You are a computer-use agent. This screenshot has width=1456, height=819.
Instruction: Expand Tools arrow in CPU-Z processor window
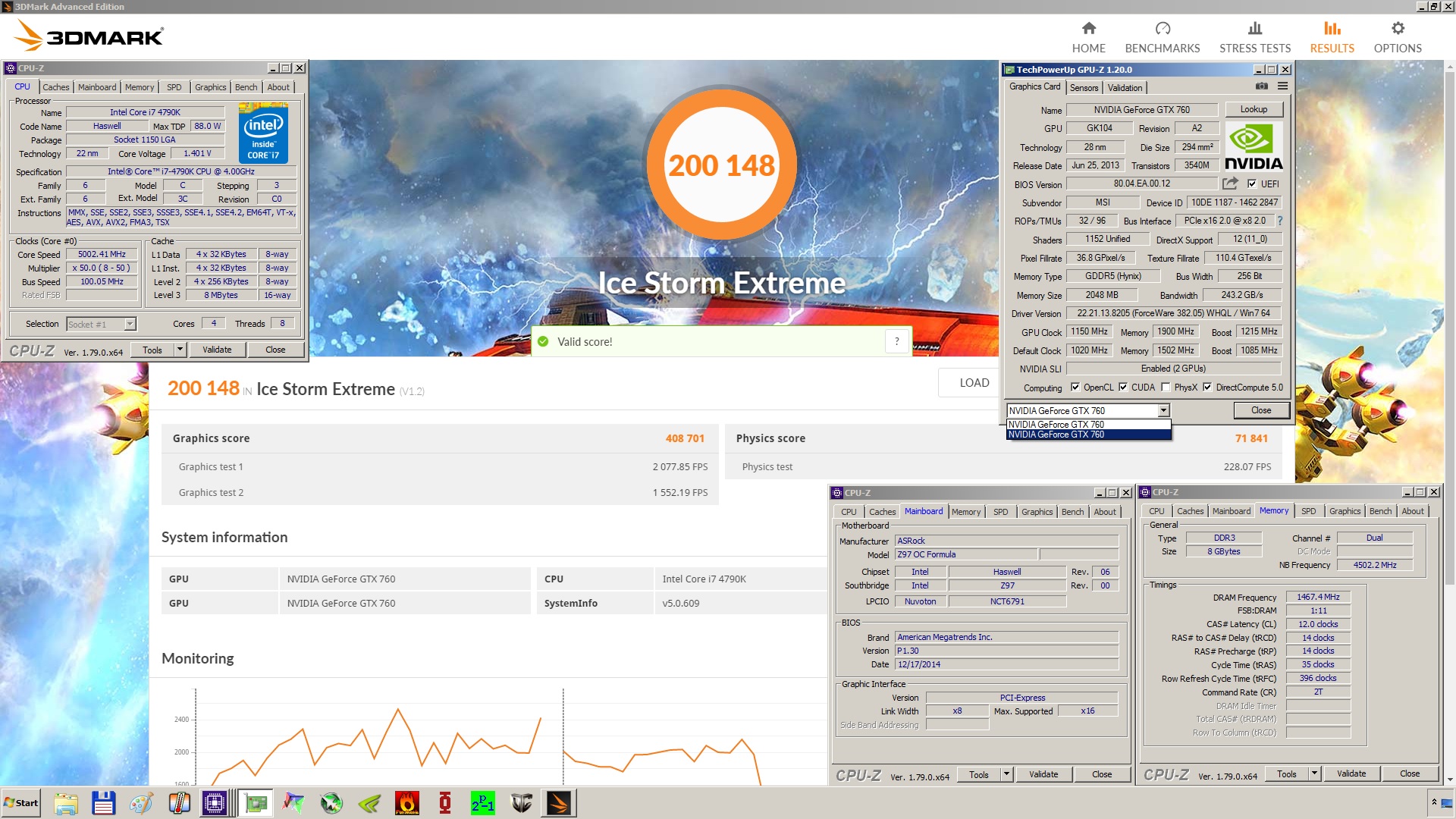(x=180, y=350)
